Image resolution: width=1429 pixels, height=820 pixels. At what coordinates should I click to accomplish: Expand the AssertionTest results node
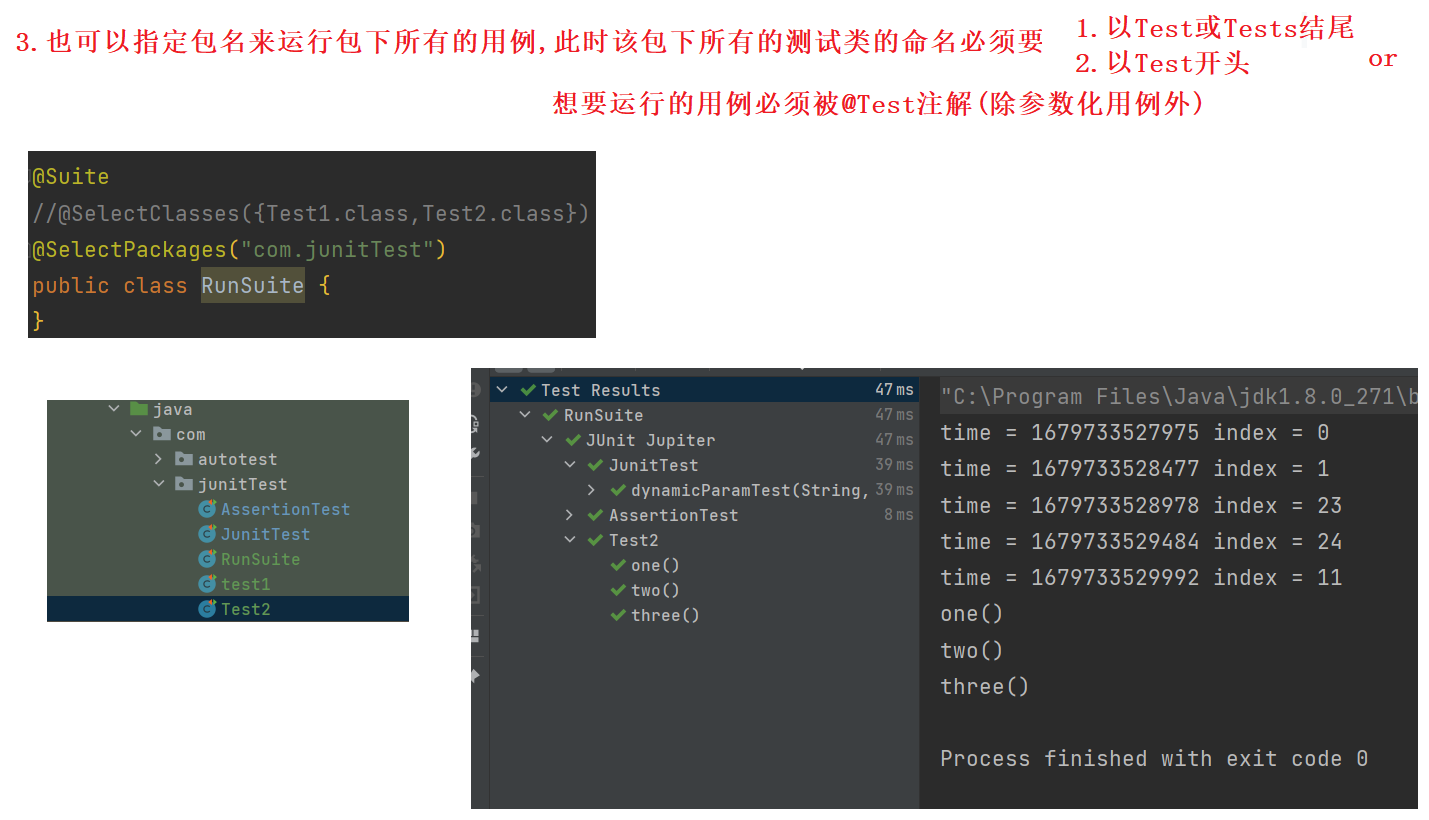(x=570, y=515)
